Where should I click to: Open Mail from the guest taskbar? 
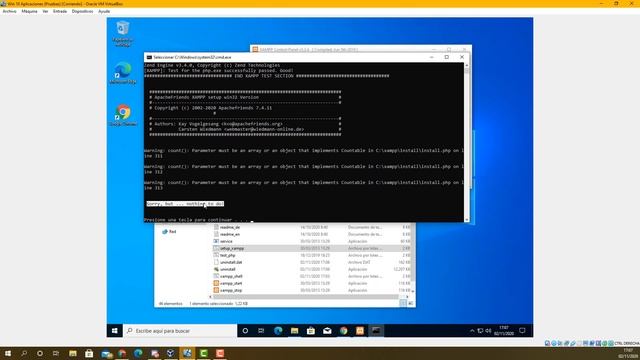click(327, 331)
